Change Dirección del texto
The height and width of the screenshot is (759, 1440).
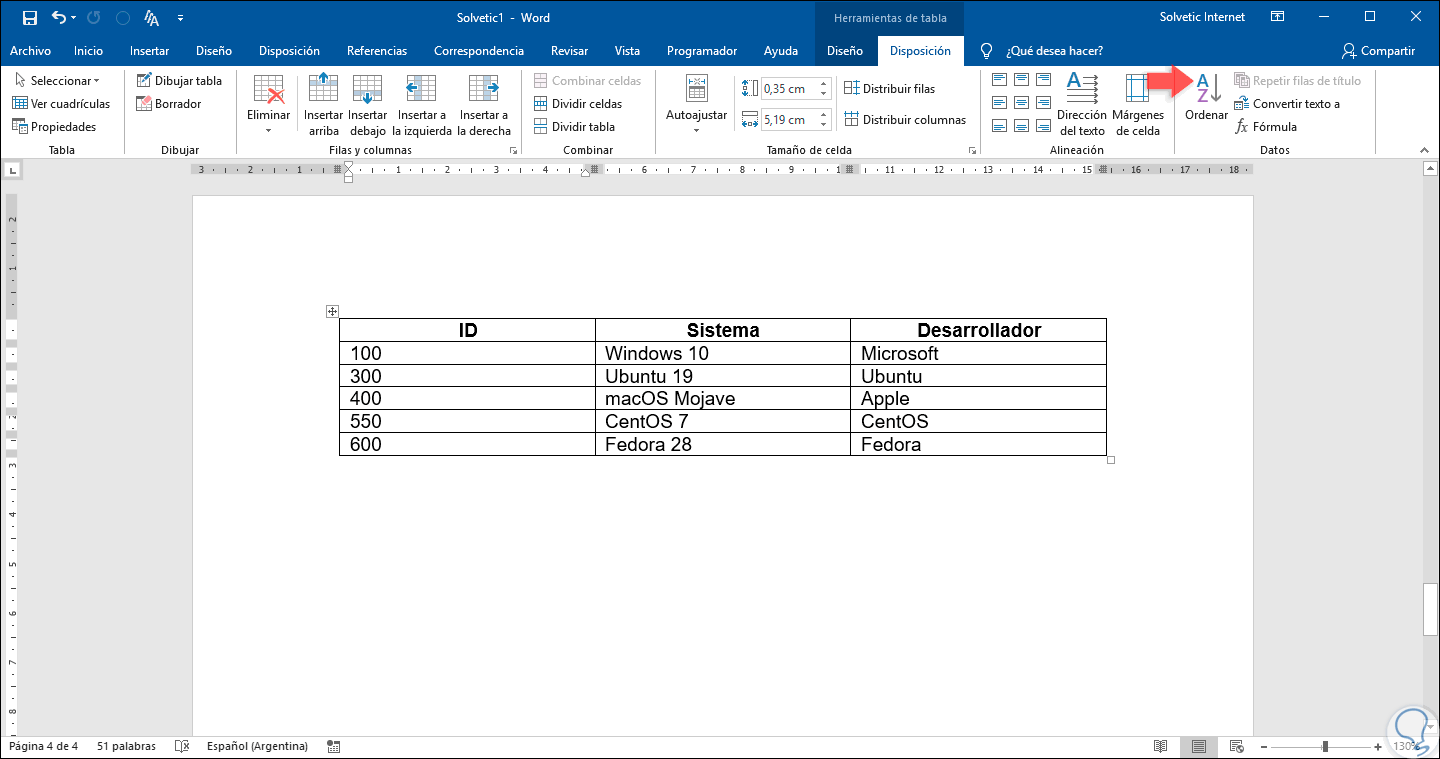click(1082, 105)
